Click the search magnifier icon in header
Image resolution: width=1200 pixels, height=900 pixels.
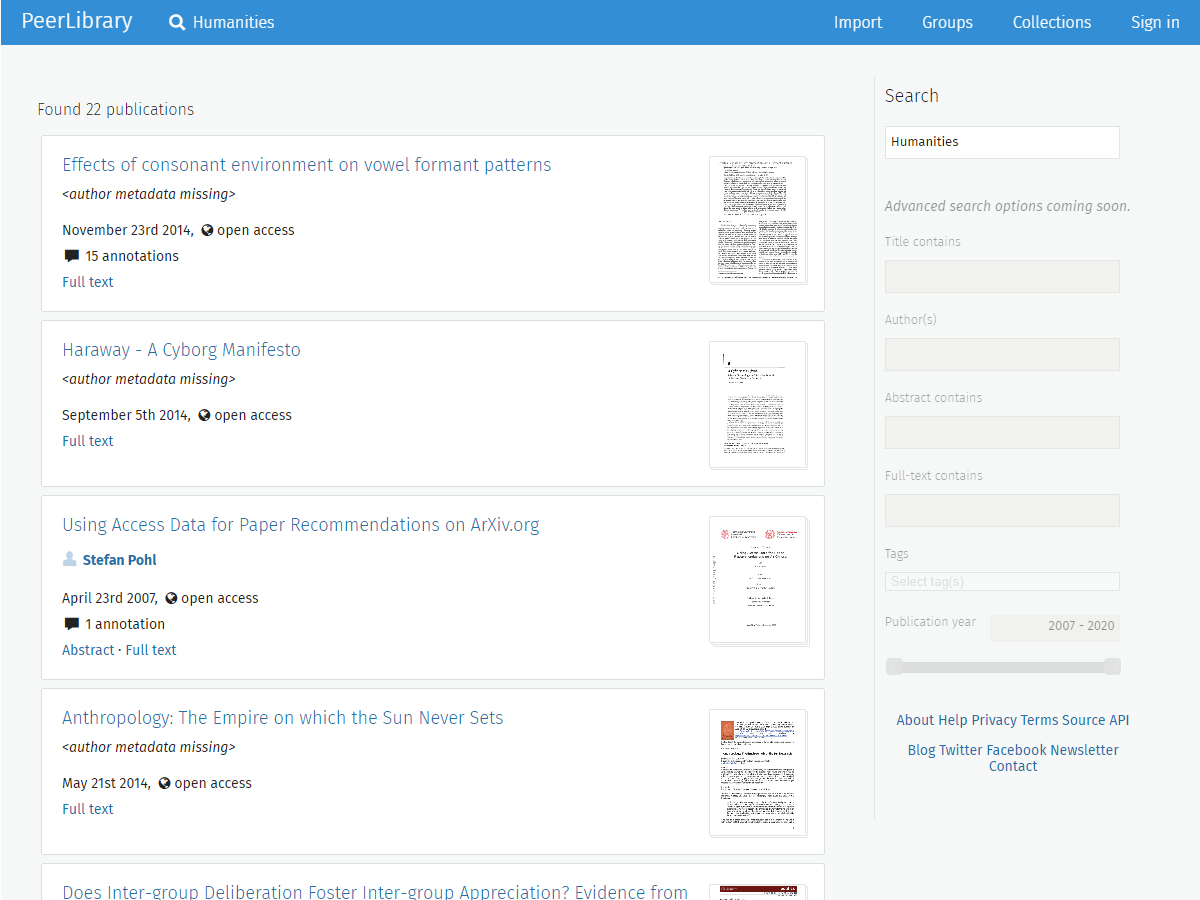pyautogui.click(x=177, y=22)
